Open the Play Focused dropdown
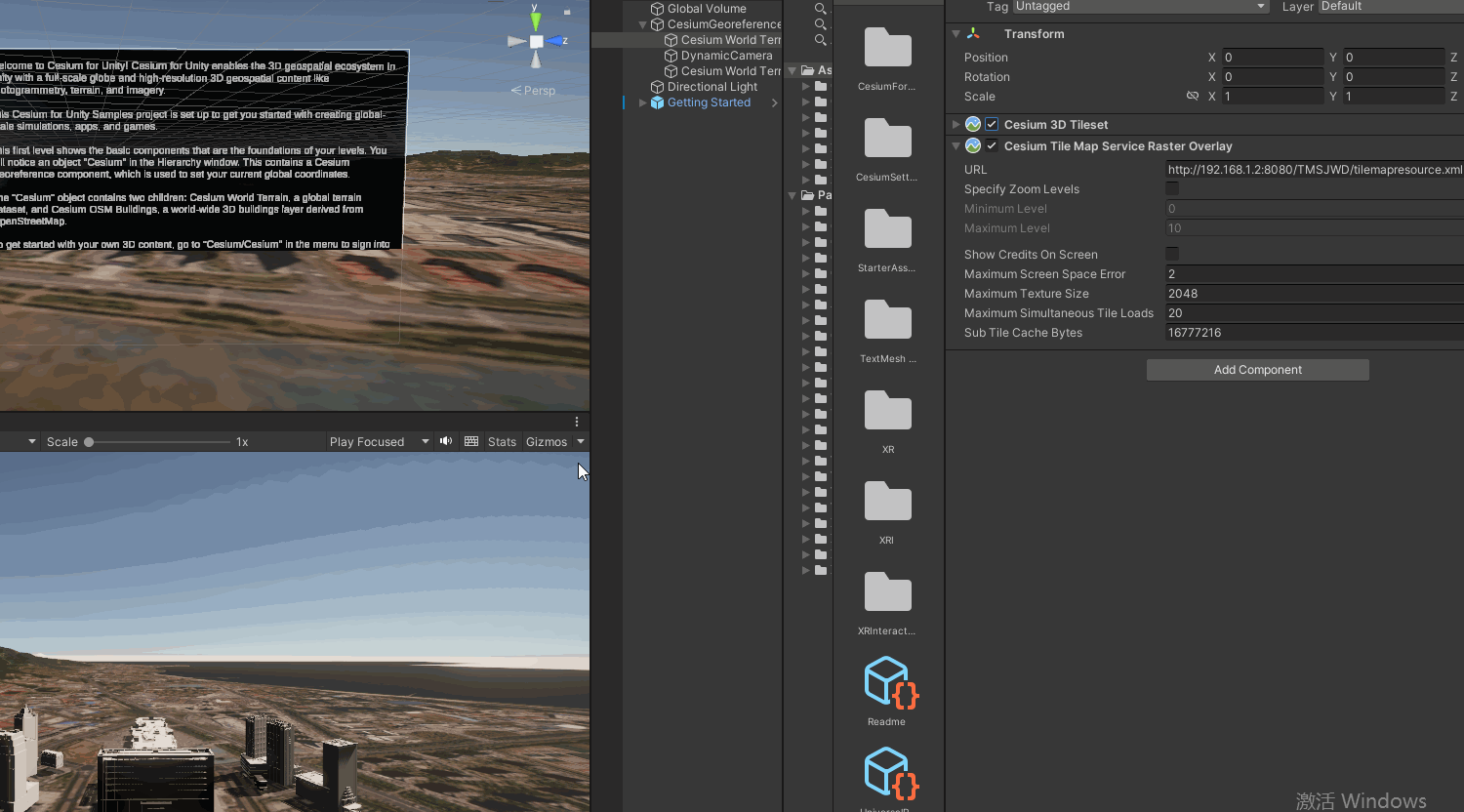1464x812 pixels. pos(380,442)
